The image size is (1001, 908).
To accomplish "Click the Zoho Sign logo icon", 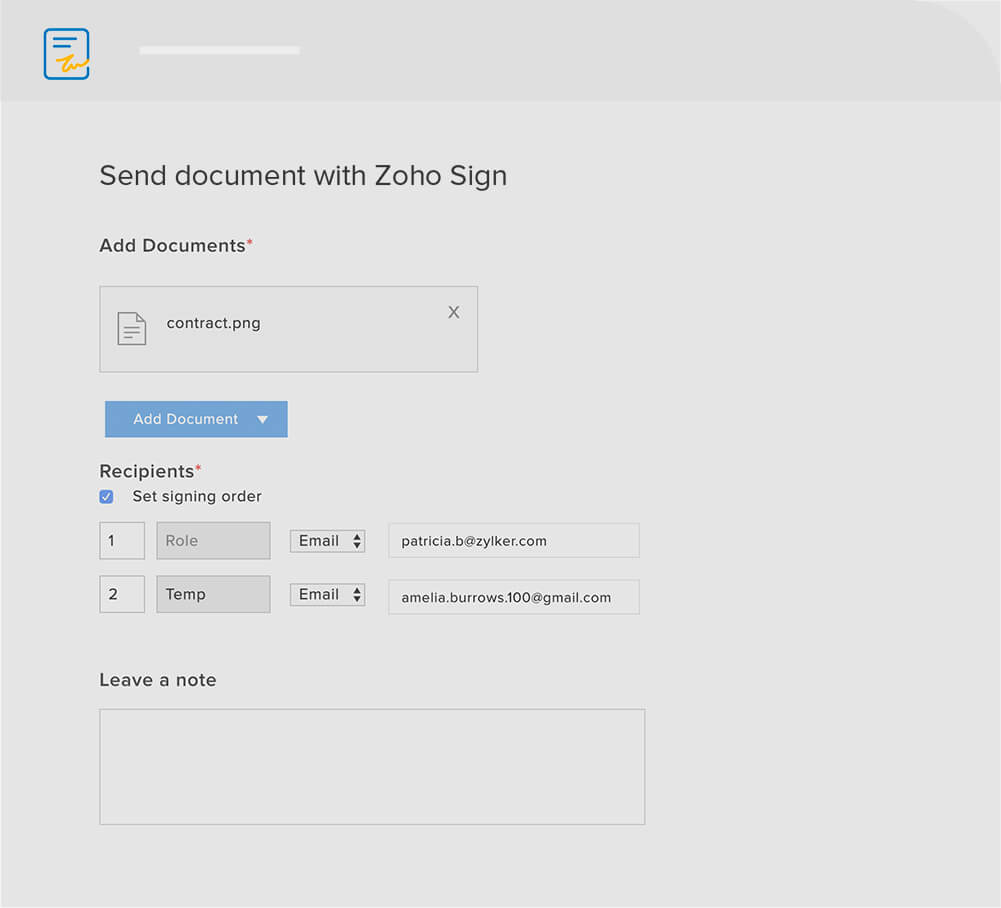I will pos(66,54).
